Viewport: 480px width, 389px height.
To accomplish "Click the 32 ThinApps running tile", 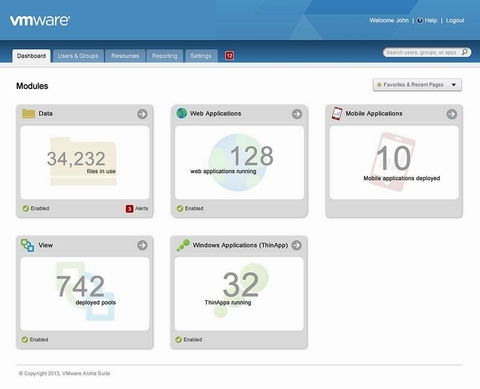I will pos(239,294).
